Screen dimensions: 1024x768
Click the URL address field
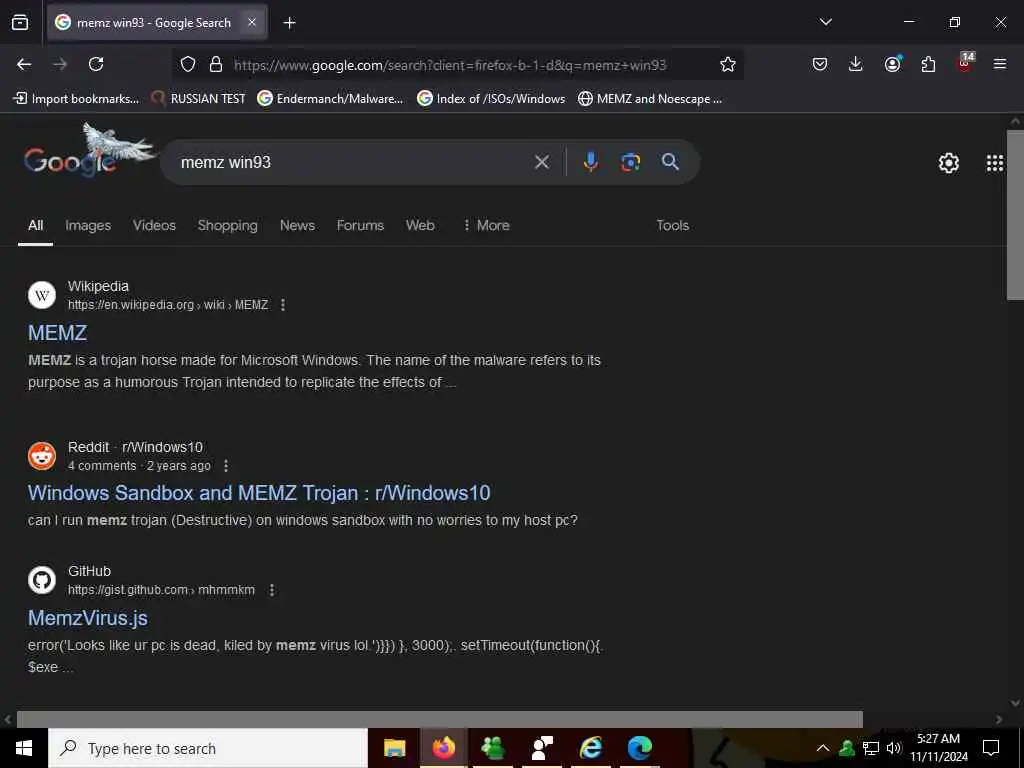tap(450, 65)
